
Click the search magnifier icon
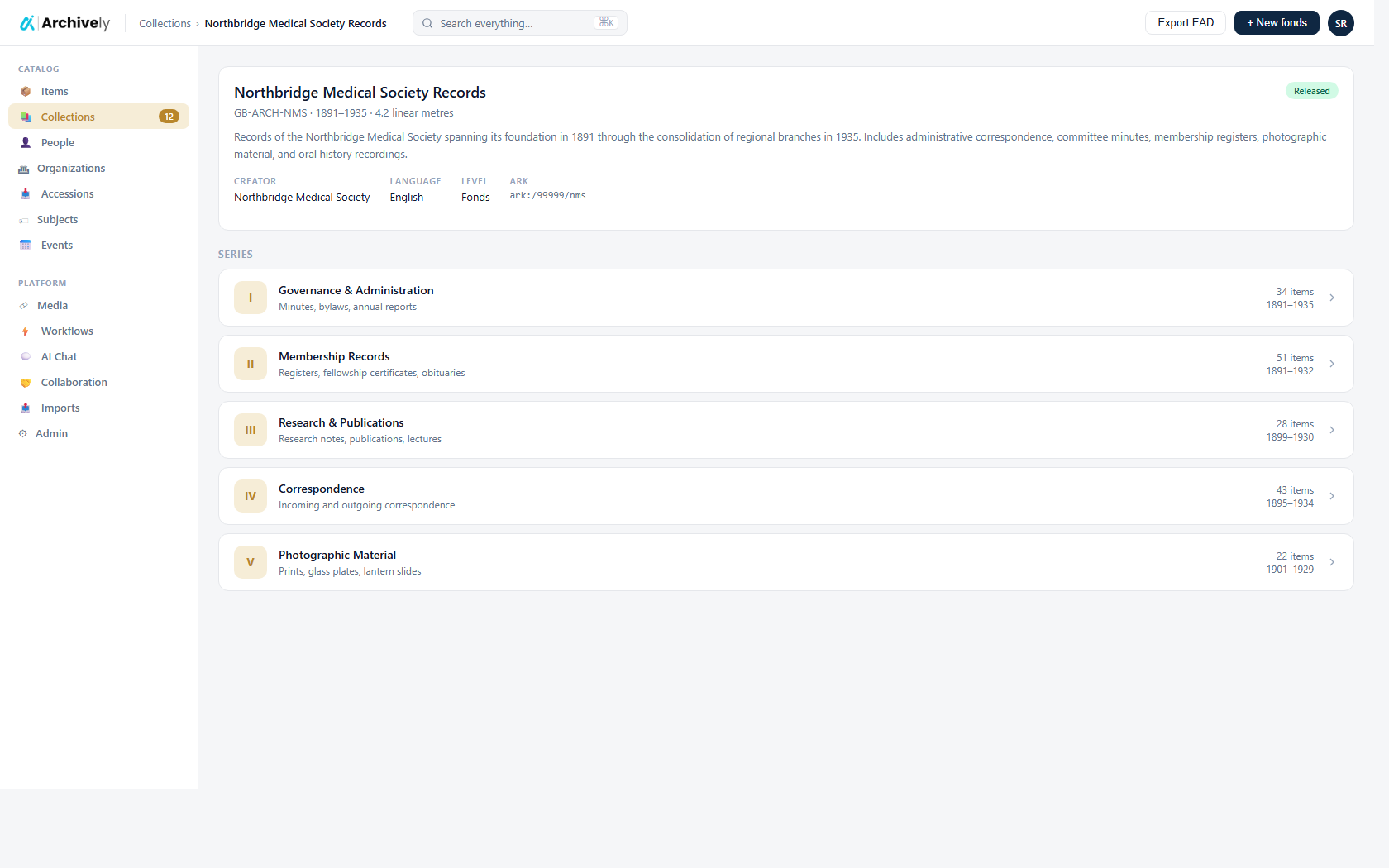427,23
